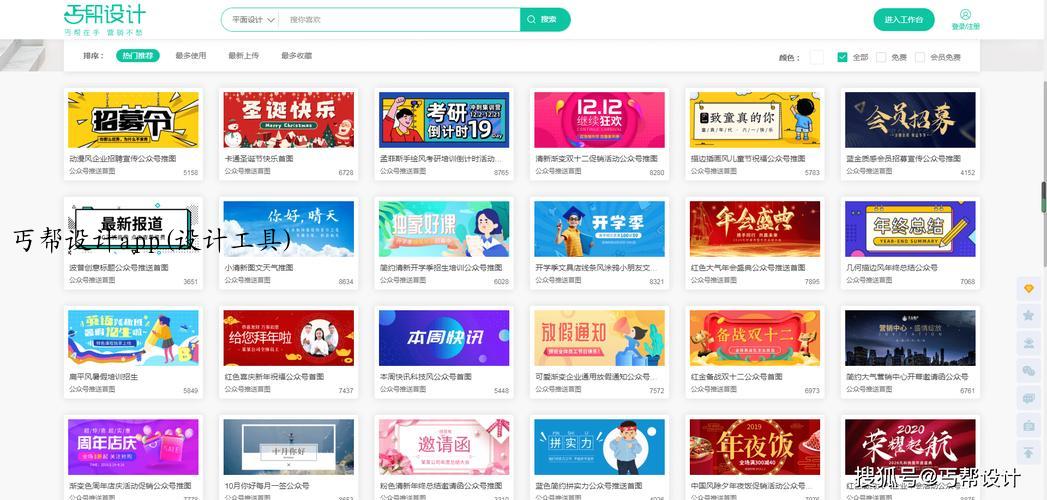The width and height of the screenshot is (1047, 500).
Task: Open the 考研倒计时 template thumbnail
Action: click(444, 120)
